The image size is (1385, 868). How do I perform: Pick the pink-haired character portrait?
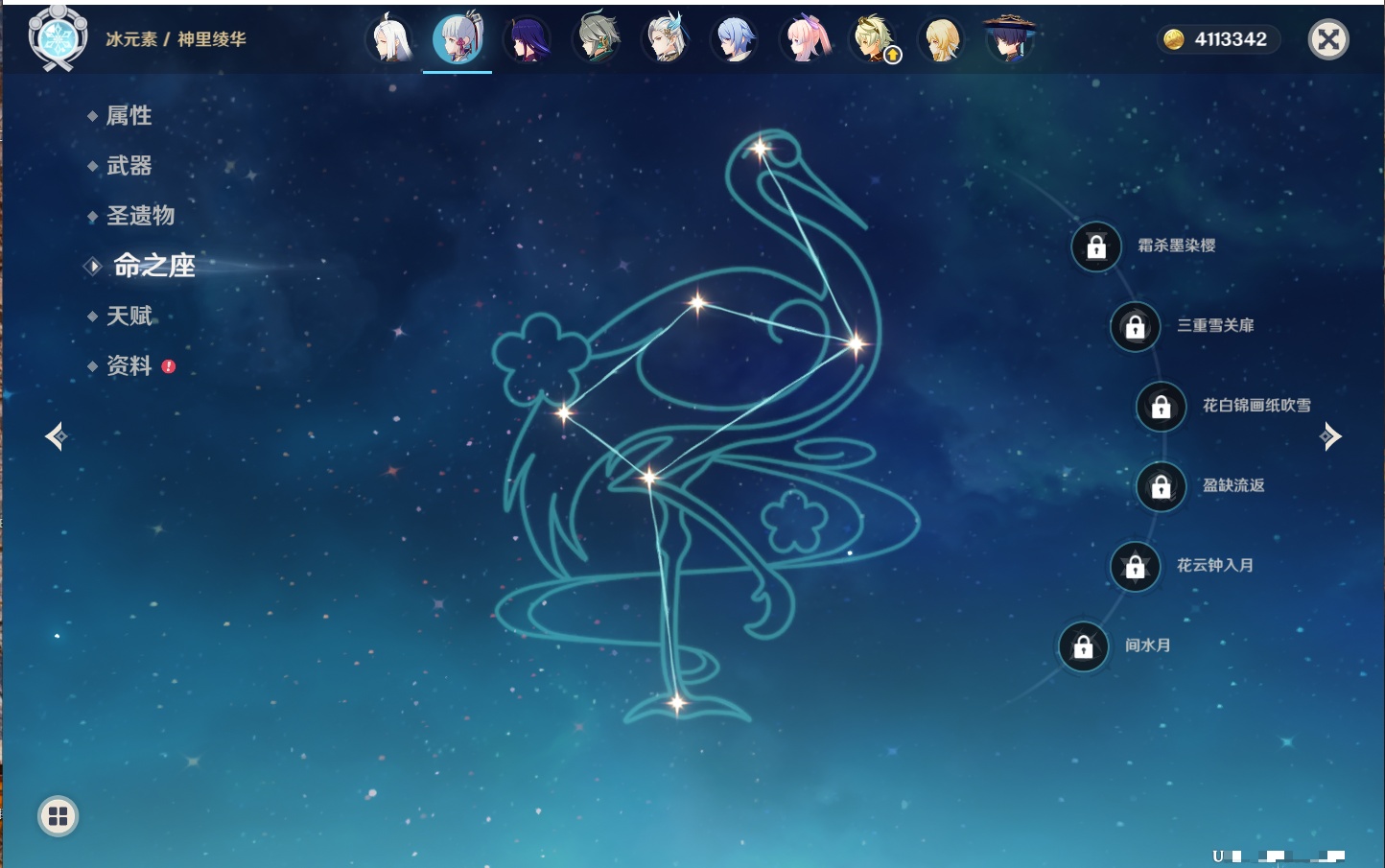point(804,40)
